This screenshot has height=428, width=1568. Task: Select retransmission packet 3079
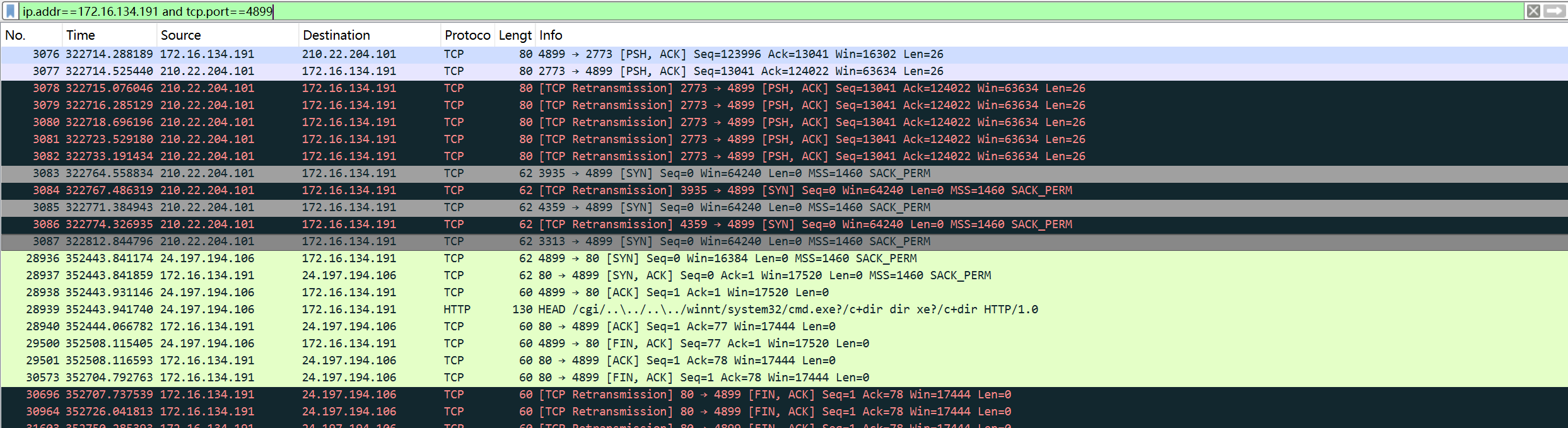coord(784,105)
